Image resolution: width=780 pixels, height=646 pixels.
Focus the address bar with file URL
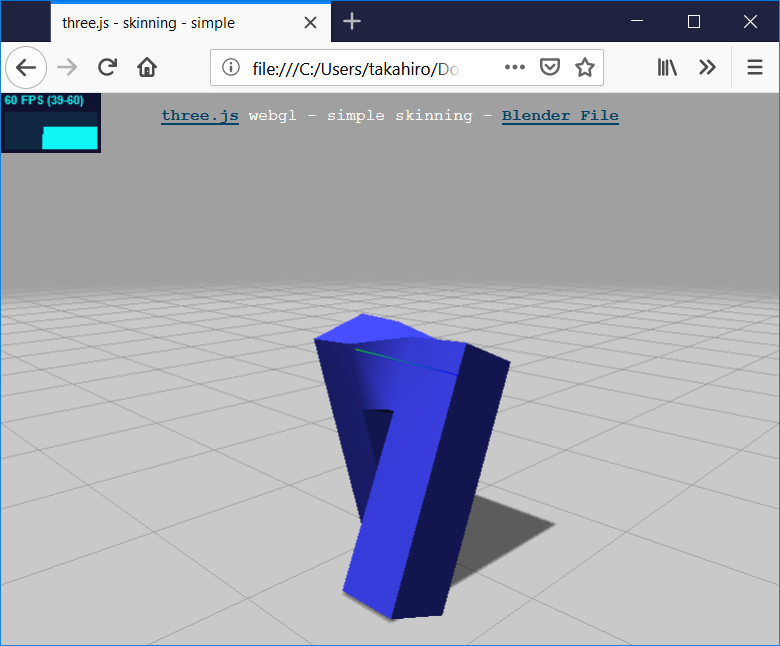click(x=407, y=68)
